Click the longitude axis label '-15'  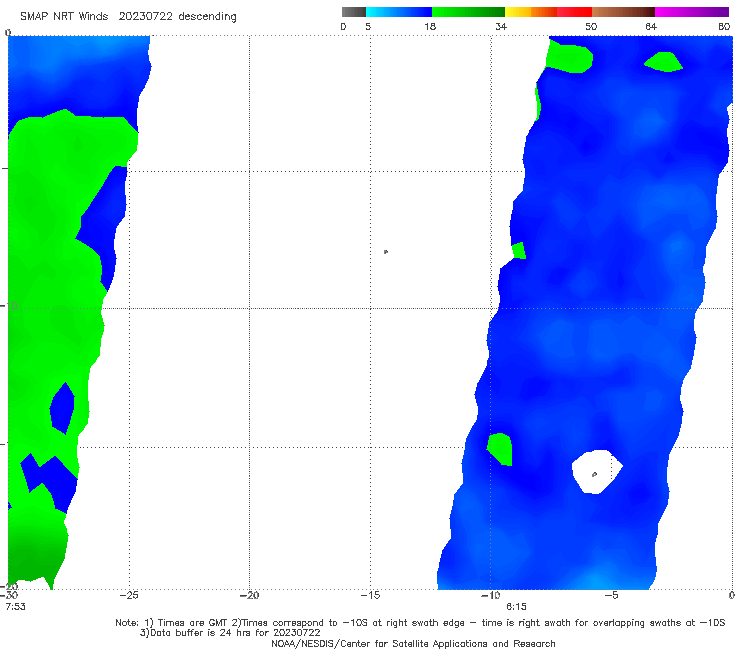click(370, 595)
